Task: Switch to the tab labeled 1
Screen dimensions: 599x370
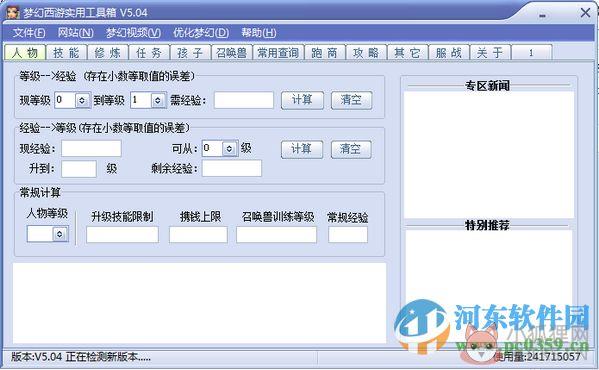Action: 531,53
